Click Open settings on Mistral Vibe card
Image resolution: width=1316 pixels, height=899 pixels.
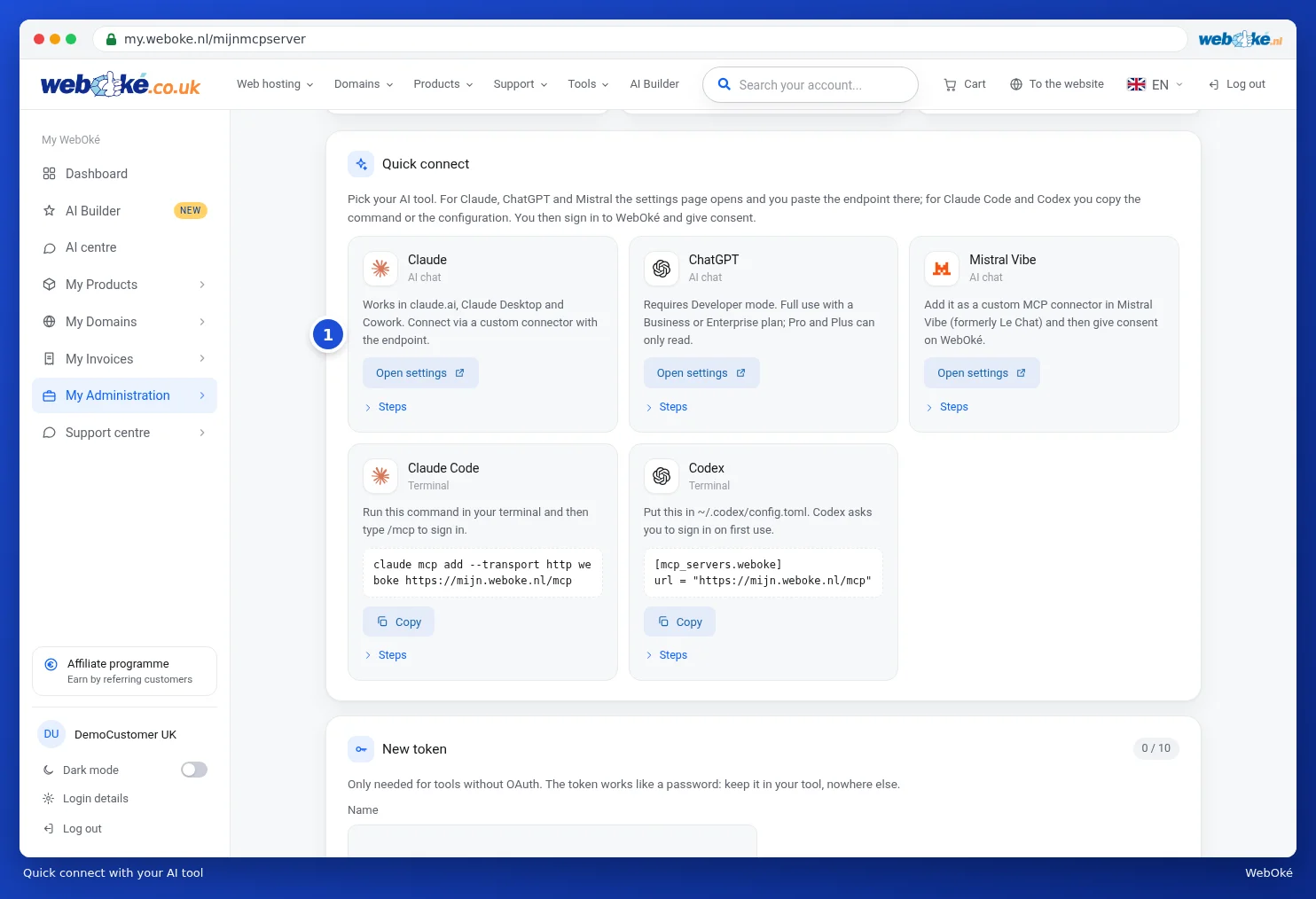click(982, 373)
